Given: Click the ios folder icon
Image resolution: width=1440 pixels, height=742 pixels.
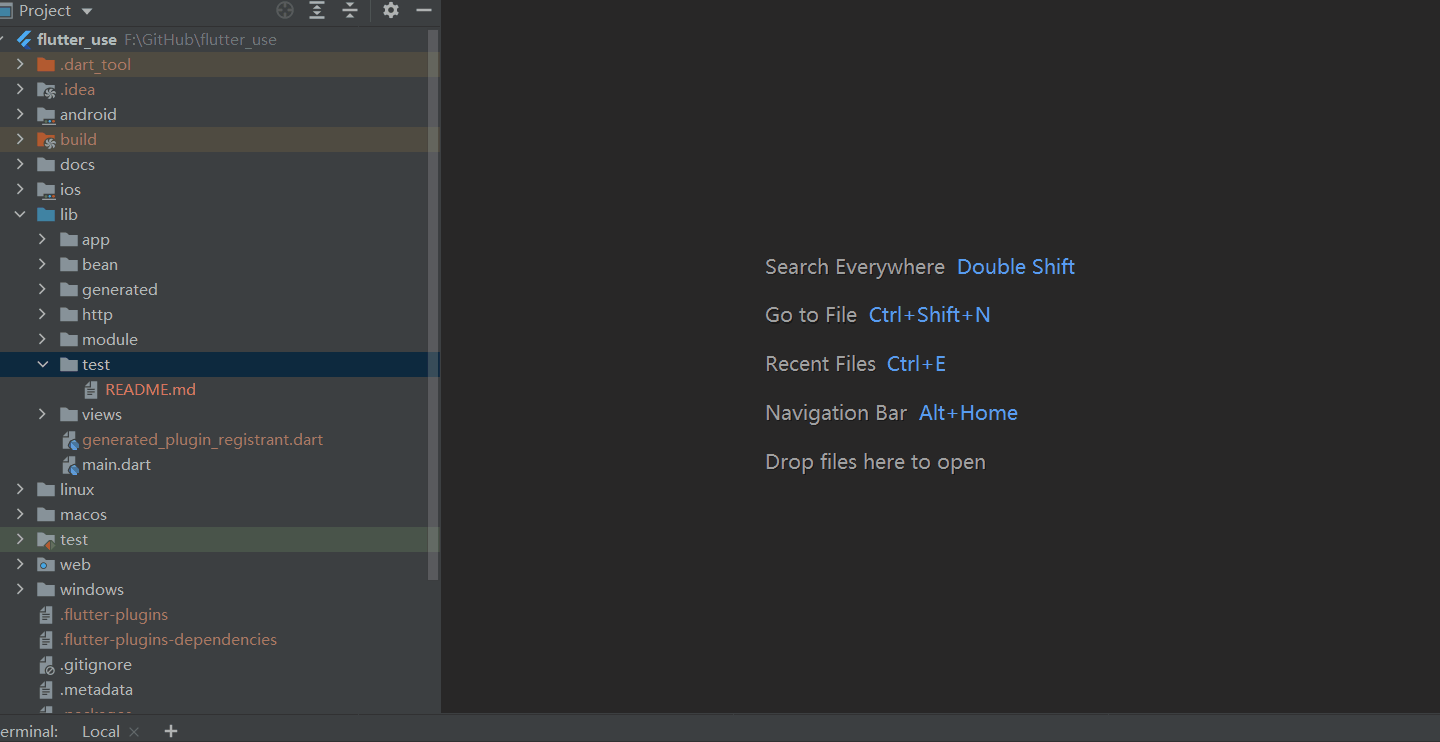Looking at the screenshot, I should (46, 189).
